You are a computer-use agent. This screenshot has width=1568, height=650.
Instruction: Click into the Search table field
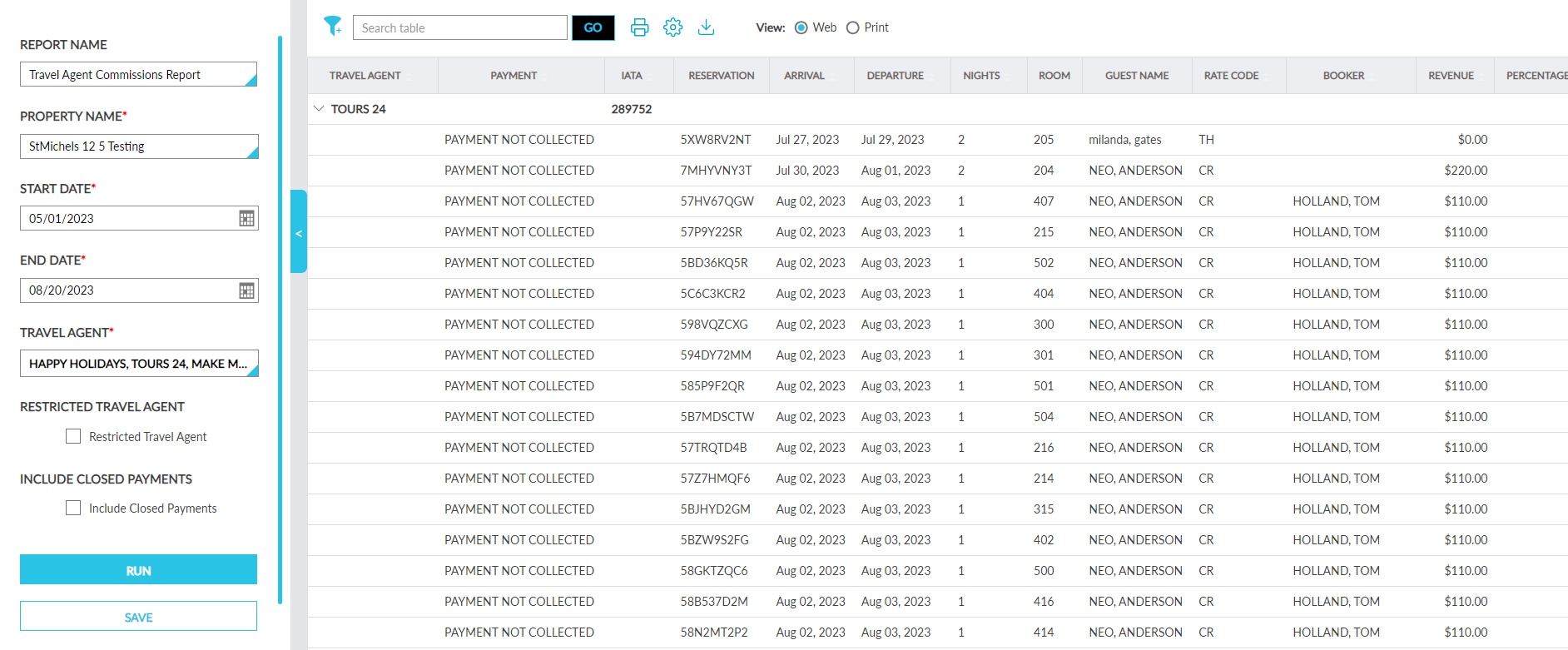tap(459, 27)
